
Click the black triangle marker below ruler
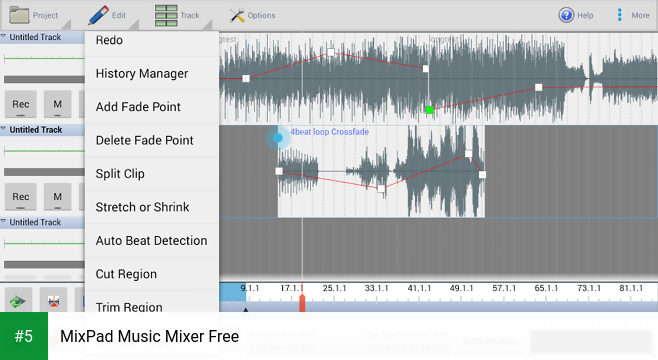pos(245,310)
